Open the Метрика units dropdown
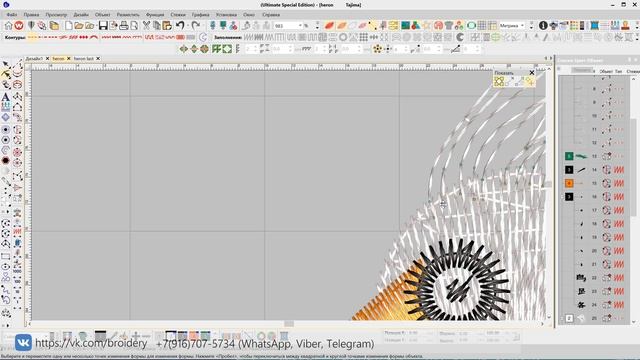 coord(522,26)
